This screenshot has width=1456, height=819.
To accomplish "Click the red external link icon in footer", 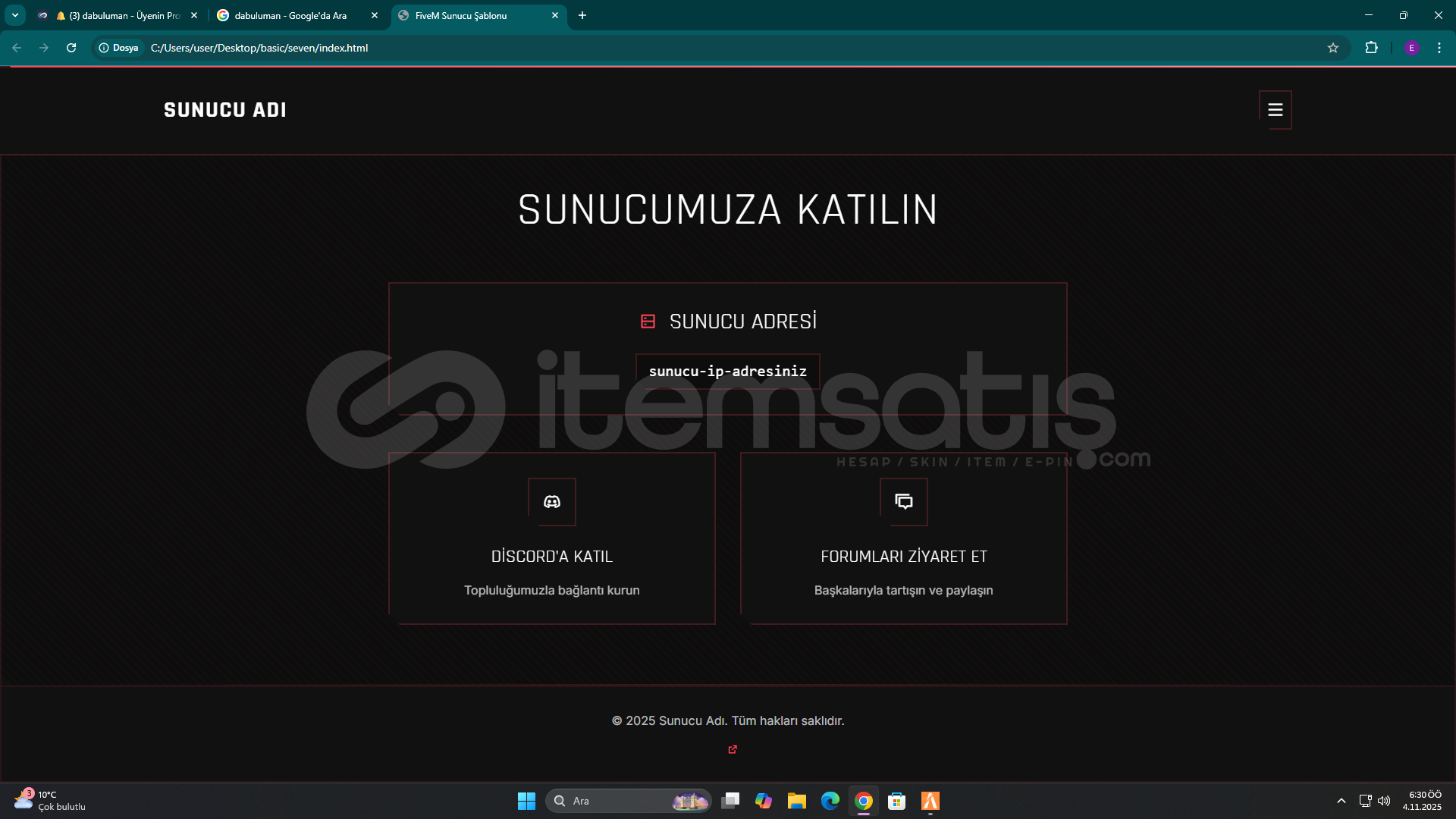I will pos(733,749).
